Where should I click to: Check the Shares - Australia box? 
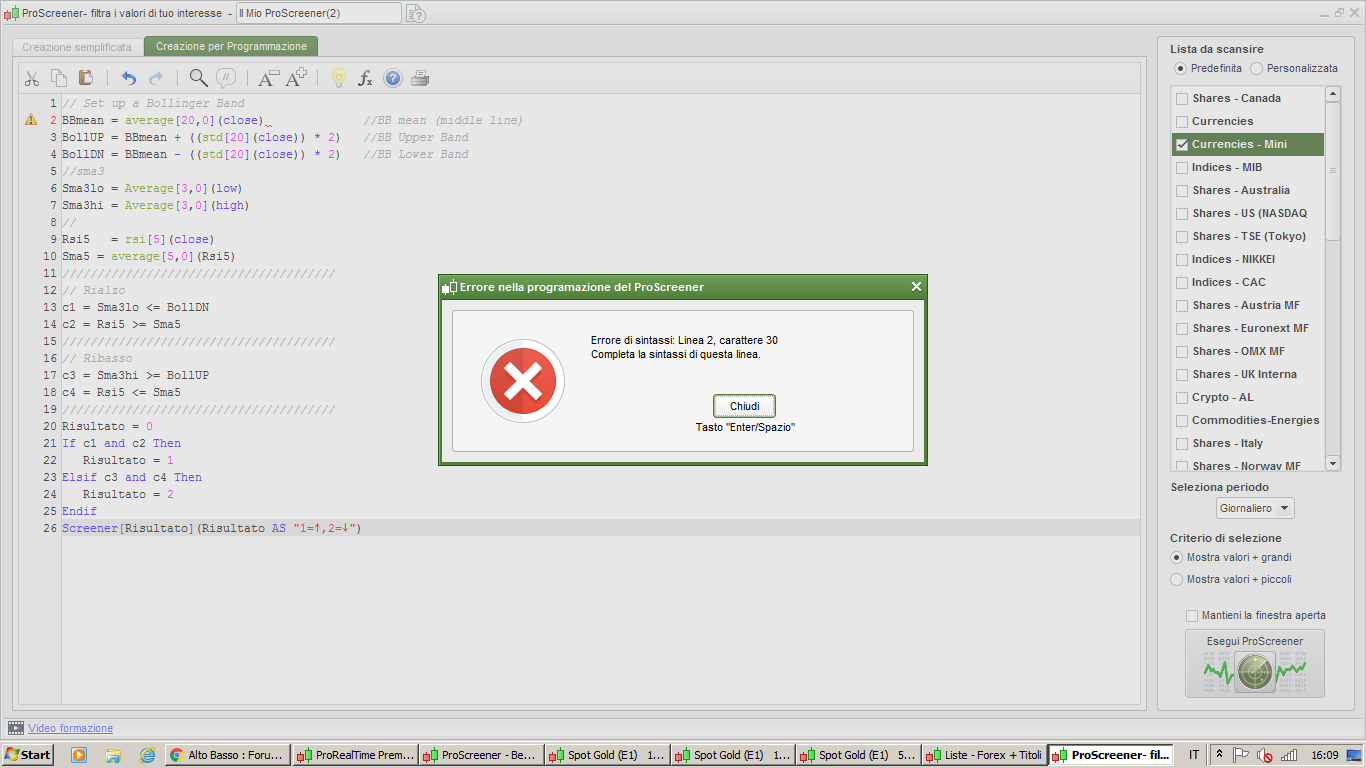[1182, 190]
